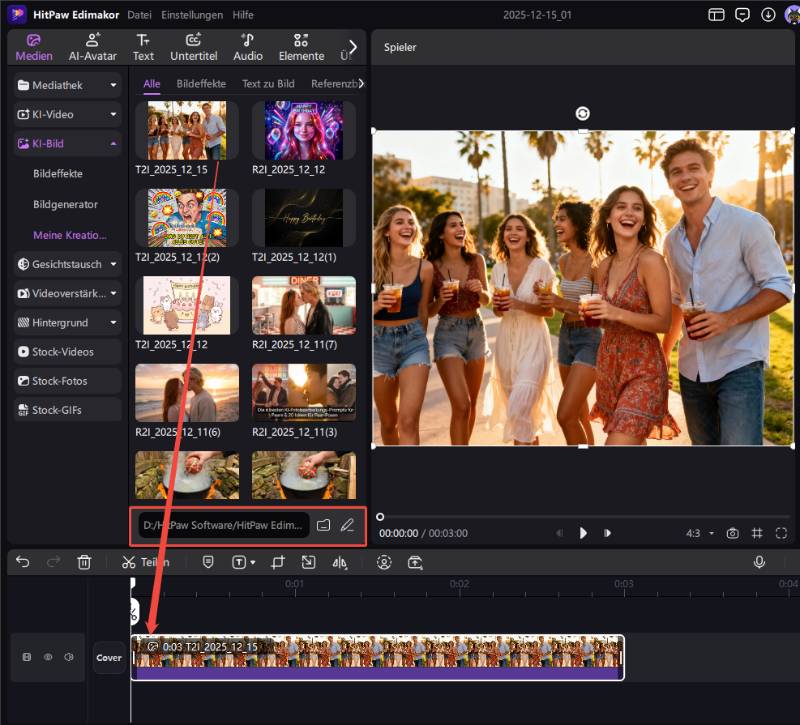Click the rotate handle above the preview image
The width and height of the screenshot is (800, 725).
[582, 113]
